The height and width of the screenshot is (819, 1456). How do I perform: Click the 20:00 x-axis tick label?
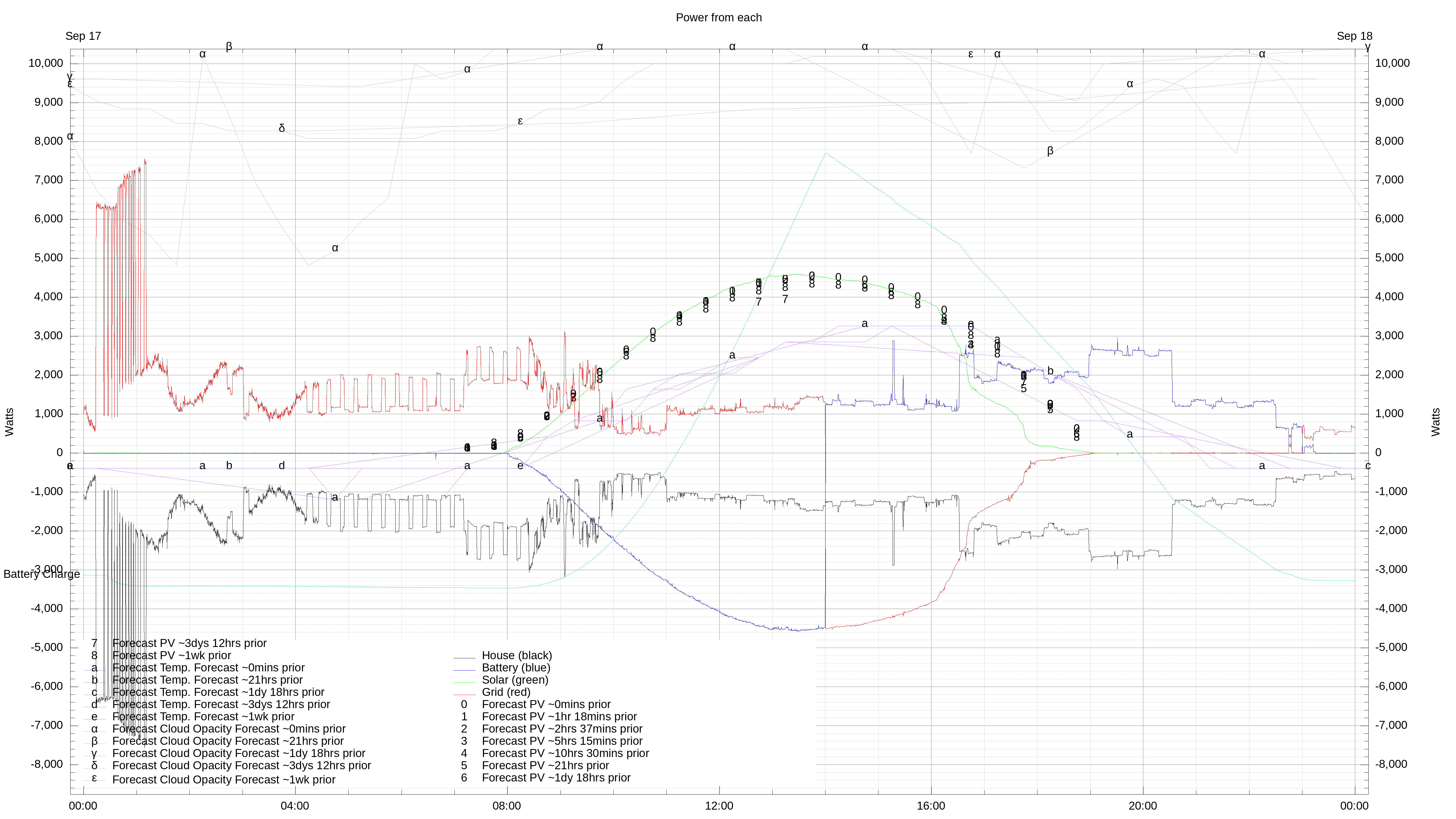click(x=1143, y=806)
